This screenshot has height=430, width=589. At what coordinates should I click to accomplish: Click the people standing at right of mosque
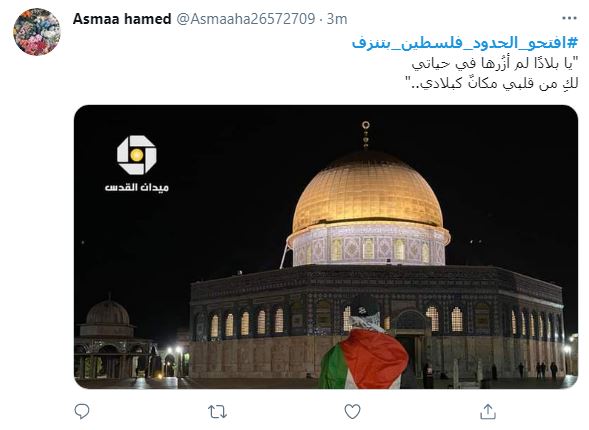tap(537, 370)
